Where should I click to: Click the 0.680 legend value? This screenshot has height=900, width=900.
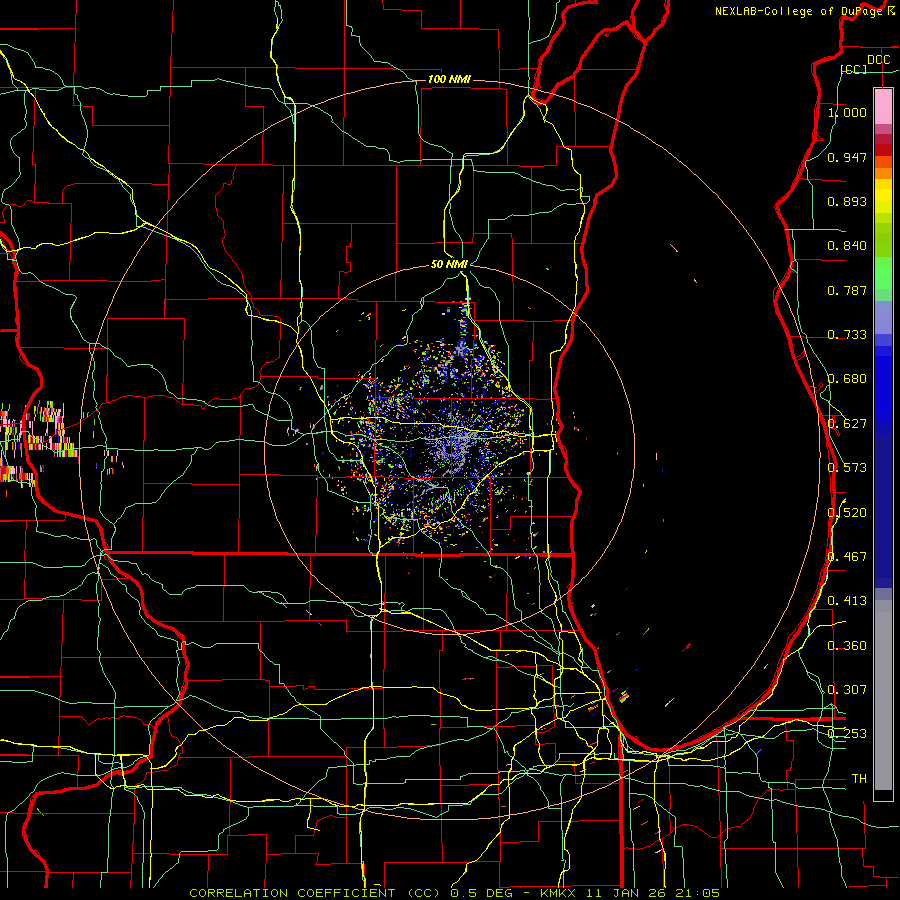click(847, 379)
